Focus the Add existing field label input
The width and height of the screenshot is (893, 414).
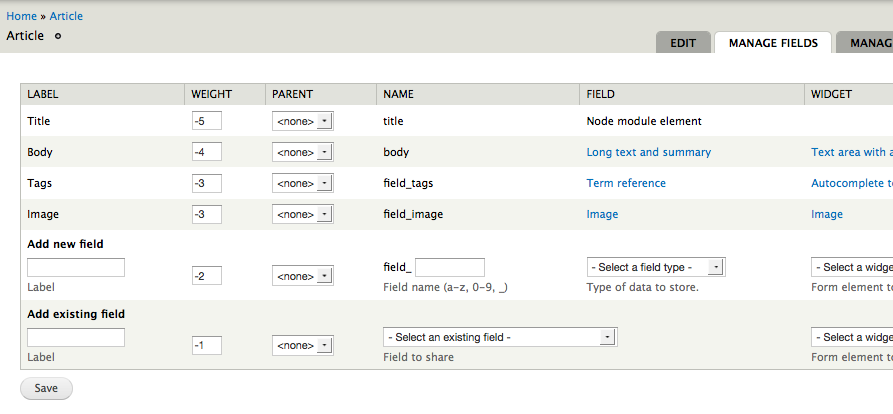tap(76, 337)
